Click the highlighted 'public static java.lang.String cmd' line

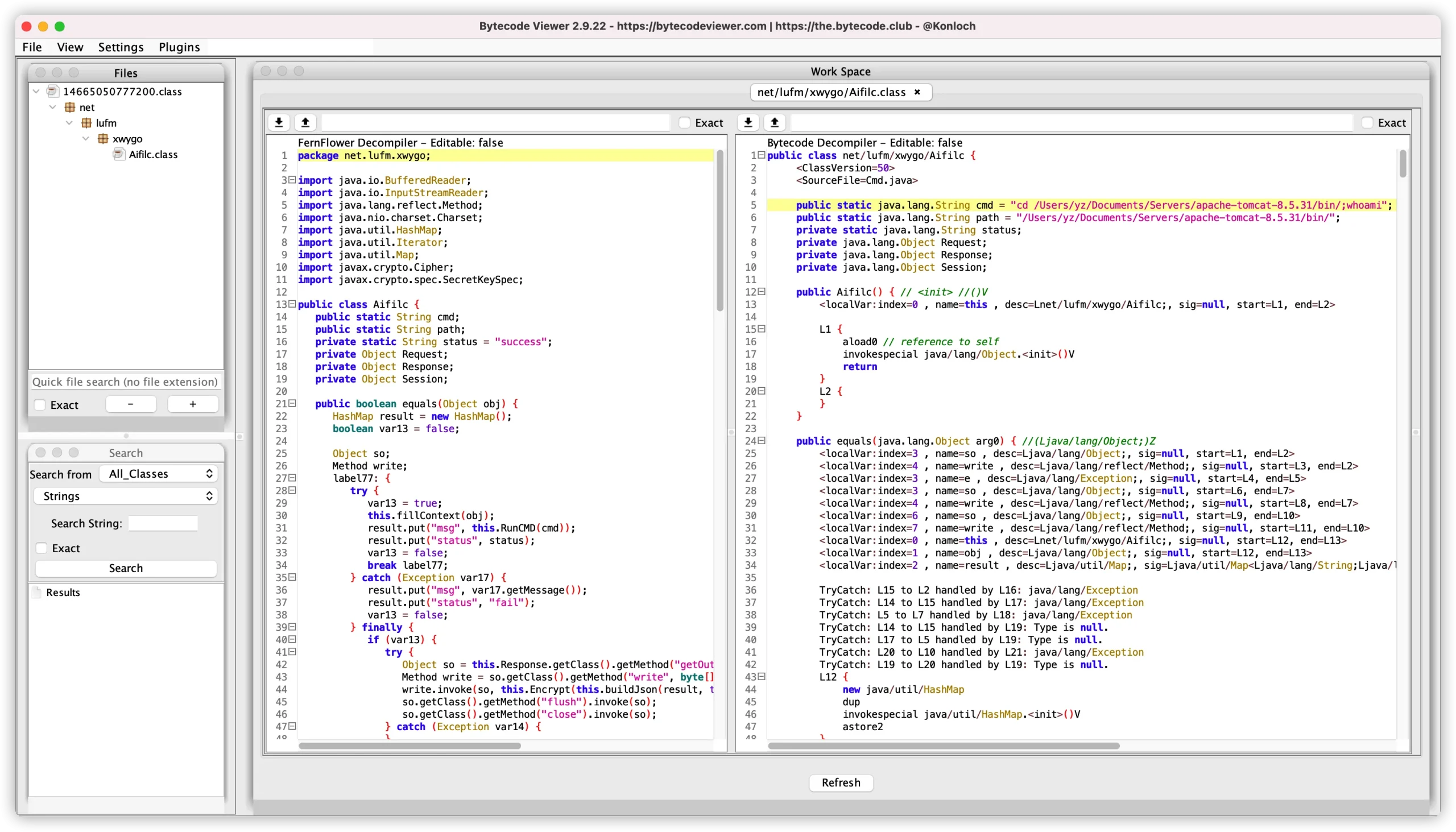[x=1081, y=205]
